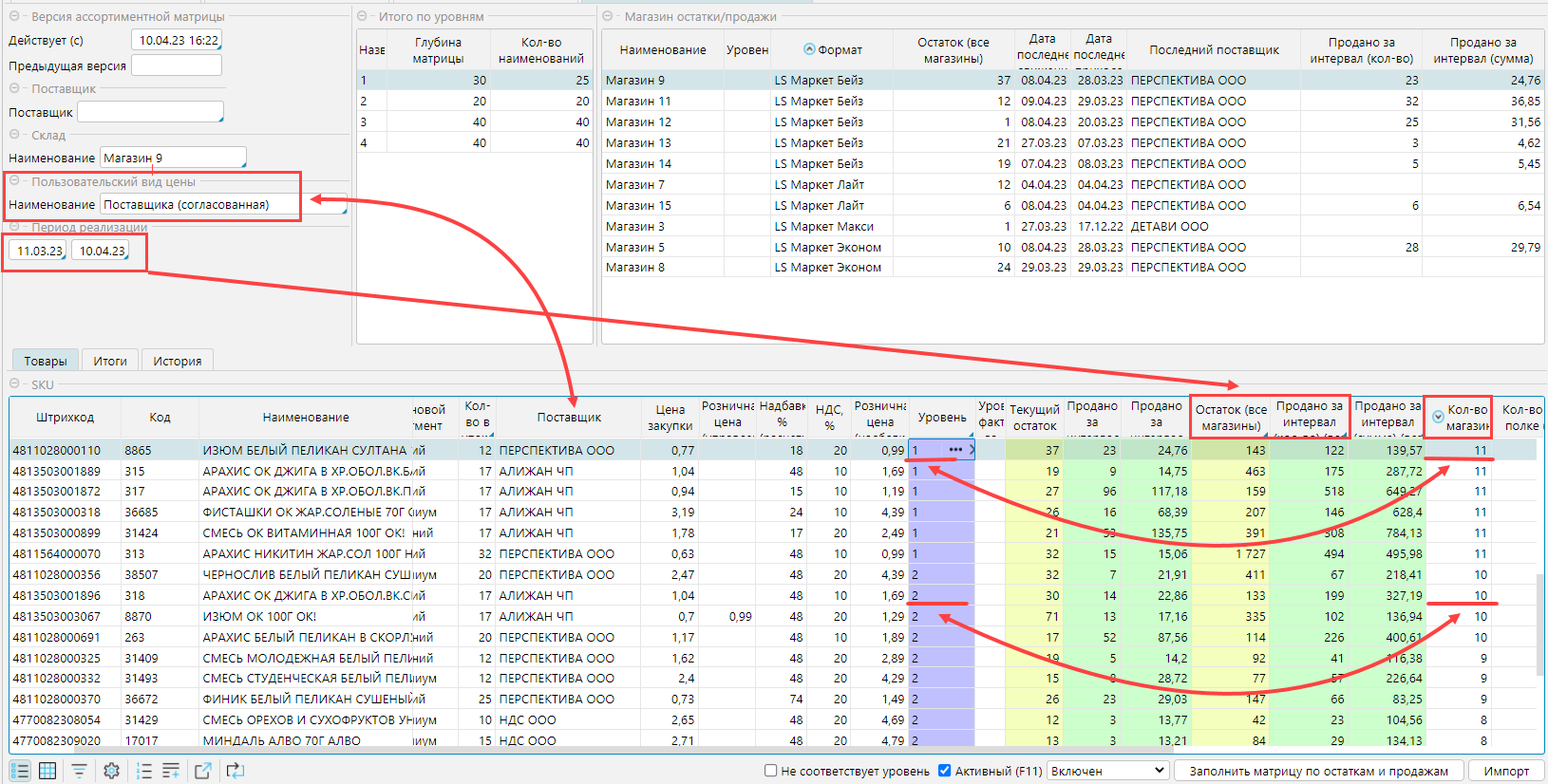Click 'Заполнить матрицу по остаткам и продажам' button
The width and height of the screenshot is (1548, 784).
tap(1318, 771)
